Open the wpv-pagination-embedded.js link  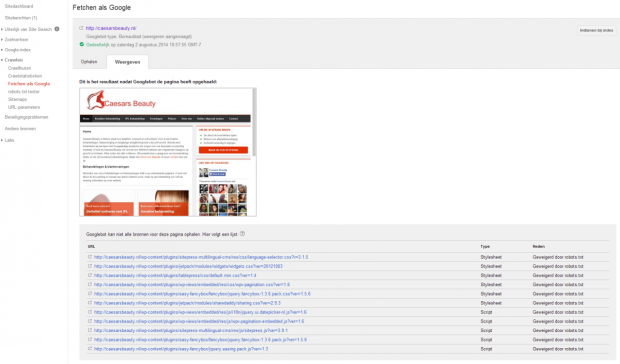[x=199, y=321]
